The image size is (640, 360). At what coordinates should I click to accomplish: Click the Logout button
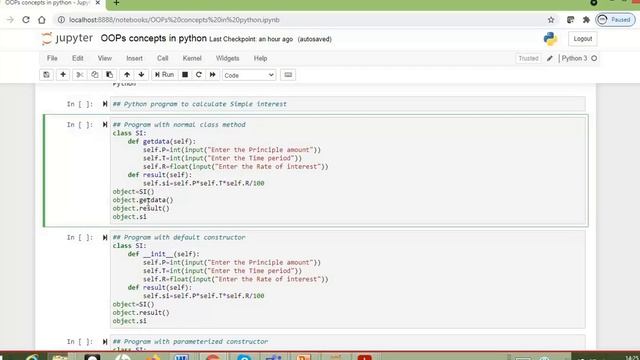(582, 39)
